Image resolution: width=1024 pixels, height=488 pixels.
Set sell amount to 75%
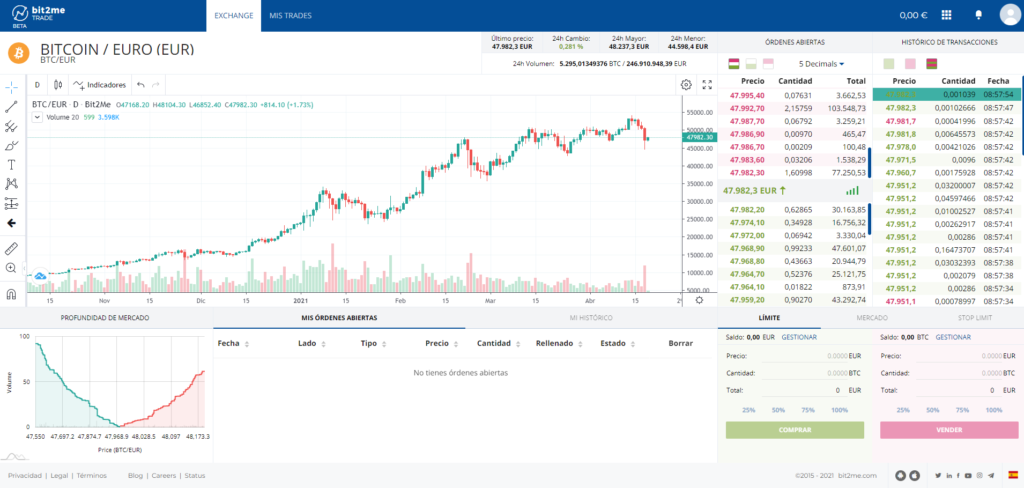tap(963, 410)
